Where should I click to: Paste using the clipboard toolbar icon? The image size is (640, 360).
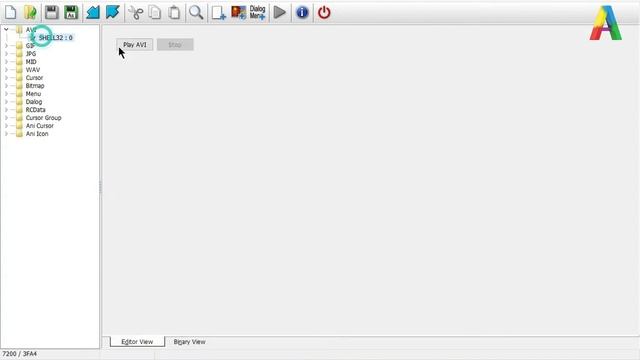[x=174, y=12]
